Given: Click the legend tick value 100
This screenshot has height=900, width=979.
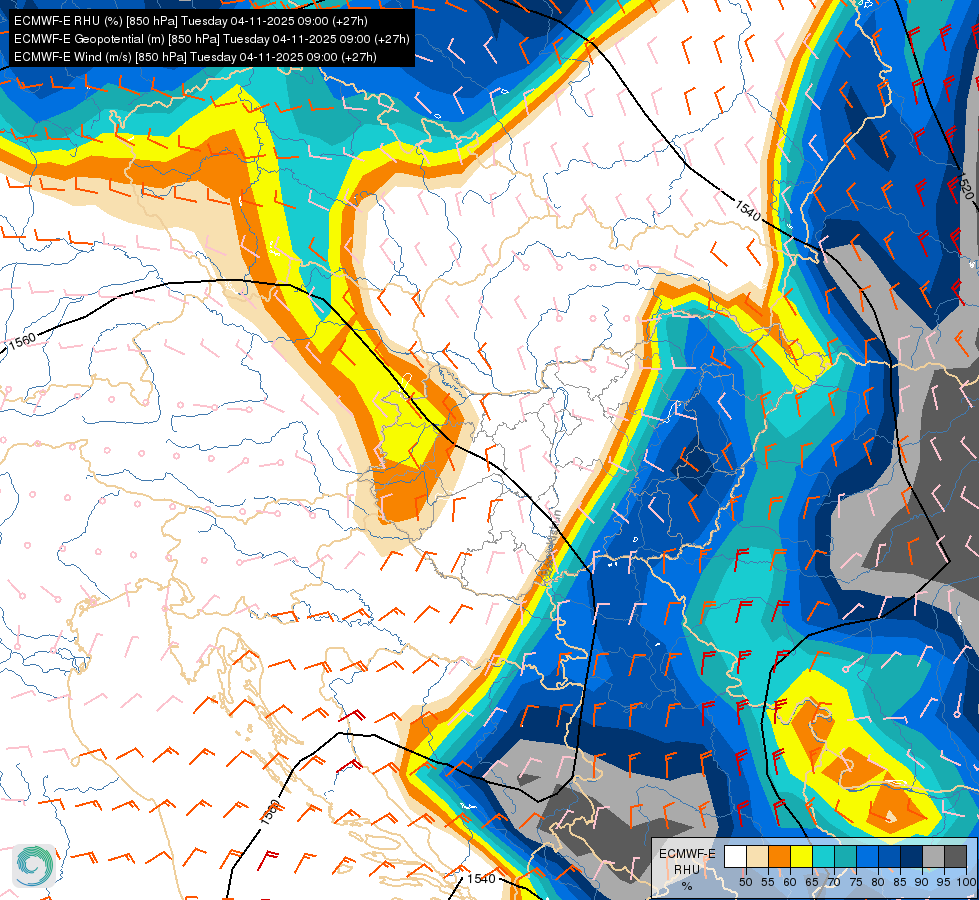Looking at the screenshot, I should click(x=966, y=882).
